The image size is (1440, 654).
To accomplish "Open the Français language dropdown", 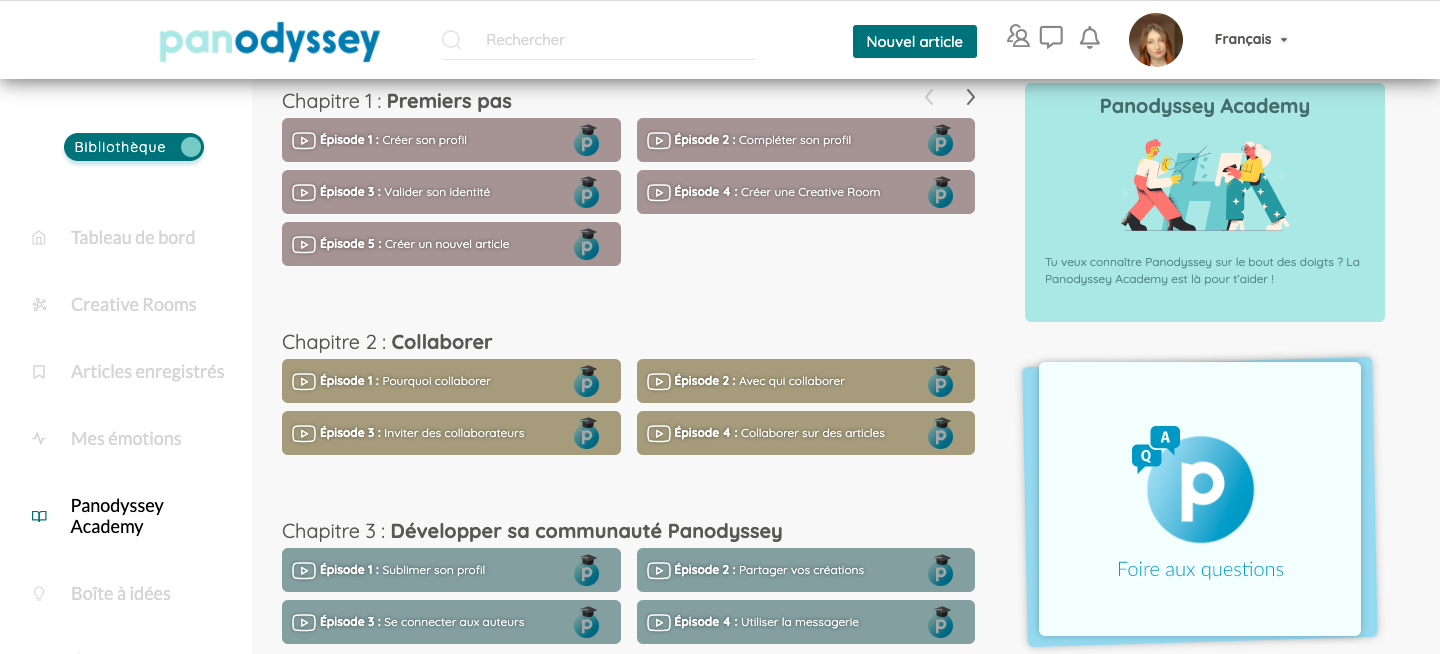I will point(1251,40).
